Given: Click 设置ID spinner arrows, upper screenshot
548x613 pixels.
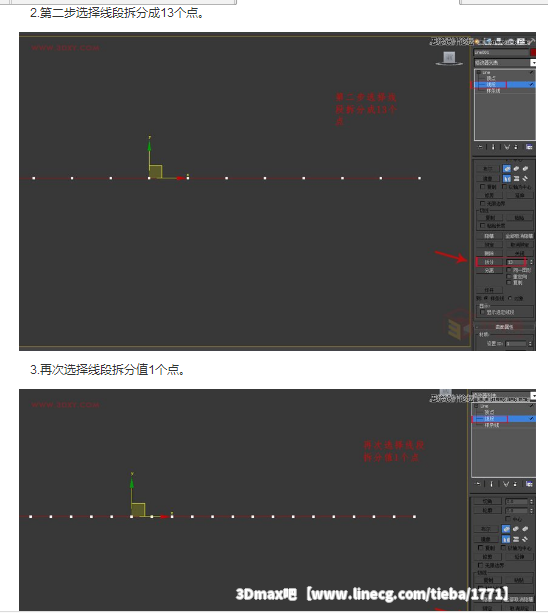Looking at the screenshot, I should [530, 344].
